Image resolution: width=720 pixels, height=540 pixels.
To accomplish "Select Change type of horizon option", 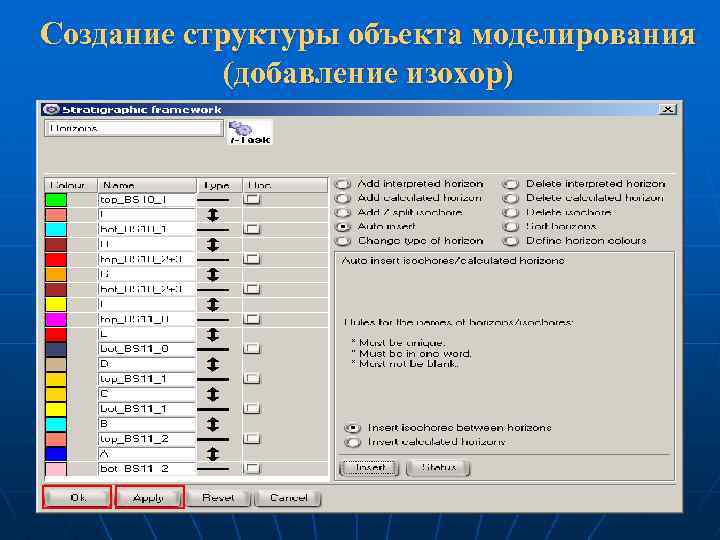I will [342, 241].
